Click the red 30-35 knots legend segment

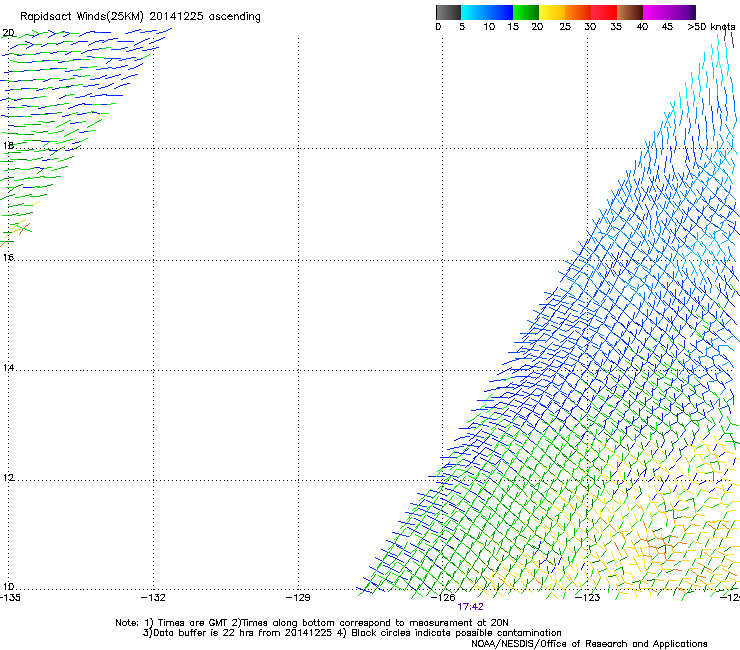coord(604,12)
